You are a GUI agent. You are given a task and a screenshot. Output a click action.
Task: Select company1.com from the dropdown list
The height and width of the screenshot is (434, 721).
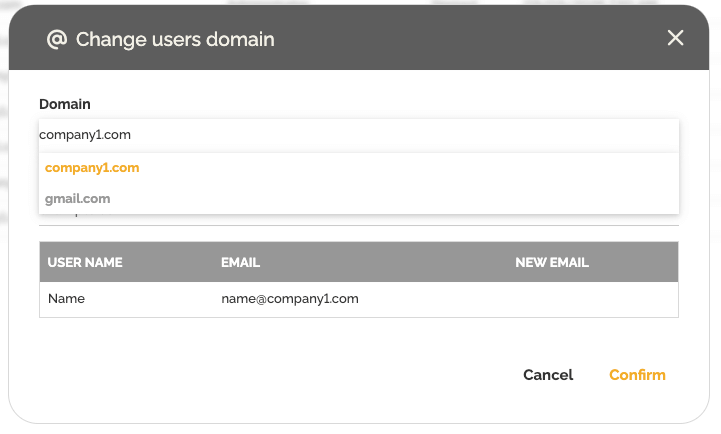click(x=92, y=168)
